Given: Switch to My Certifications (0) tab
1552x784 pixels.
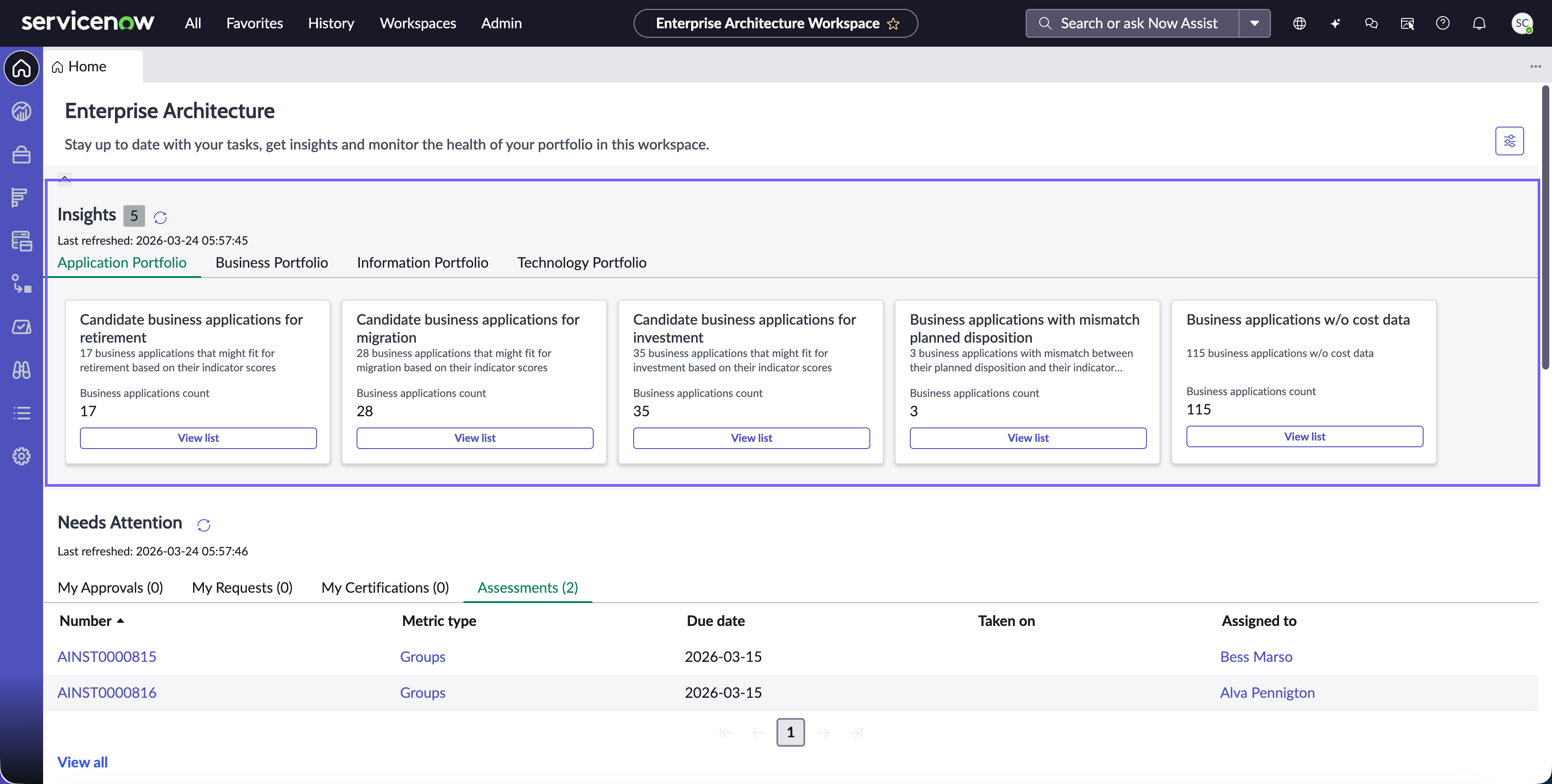Looking at the screenshot, I should (x=385, y=587).
